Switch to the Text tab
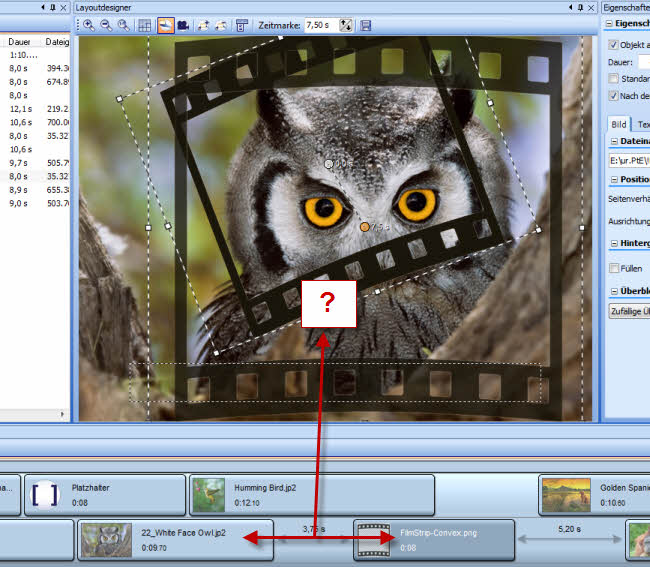Image resolution: width=650 pixels, height=567 pixels. pos(643,124)
